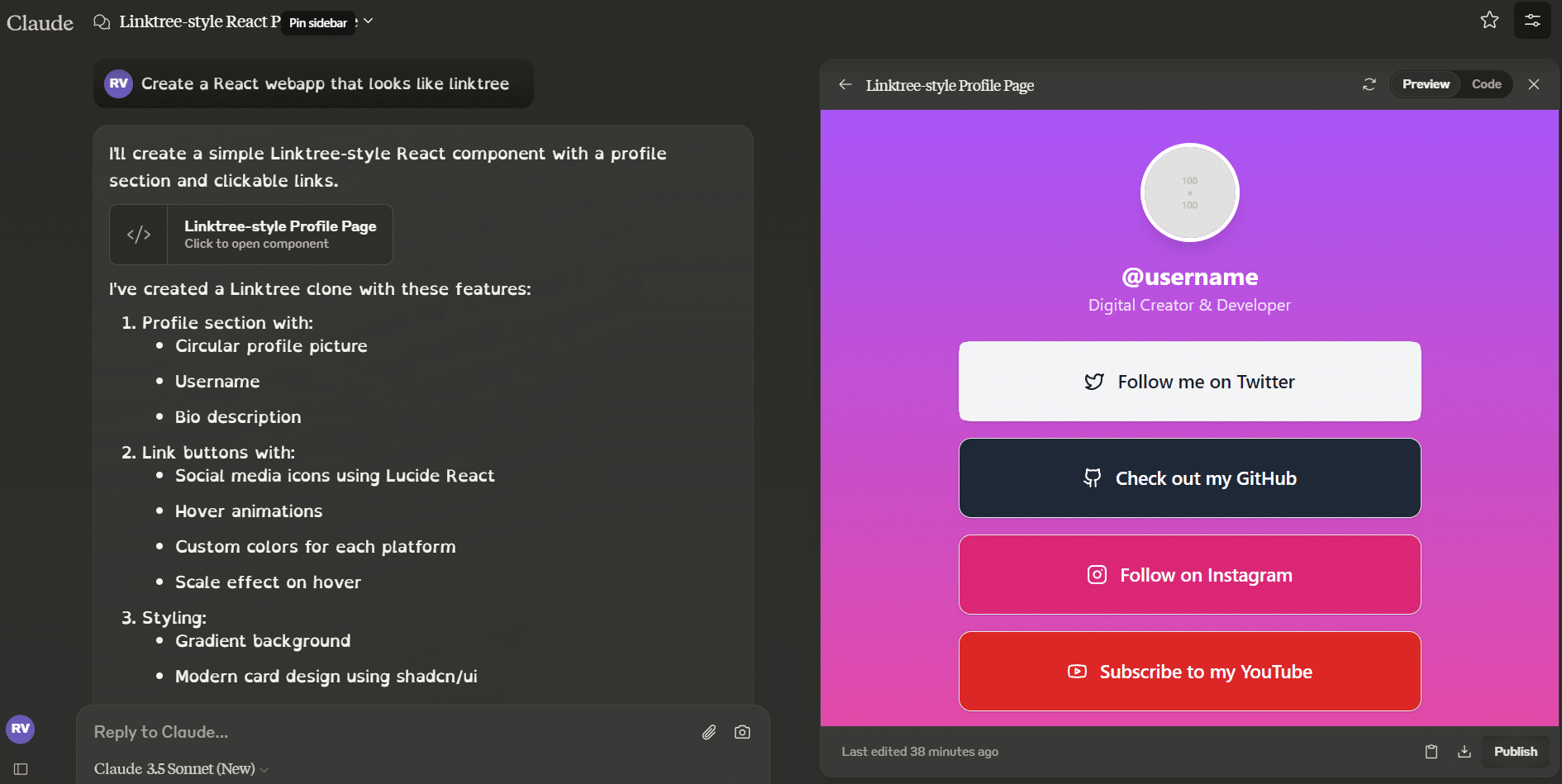
Task: Open chat controls settings icon
Action: tap(1532, 20)
